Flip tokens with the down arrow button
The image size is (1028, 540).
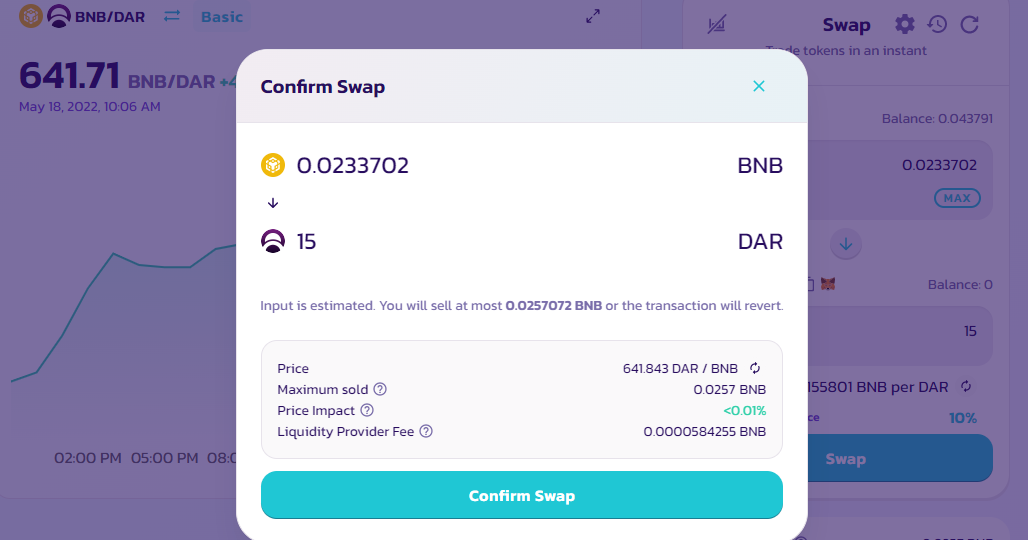coord(846,244)
